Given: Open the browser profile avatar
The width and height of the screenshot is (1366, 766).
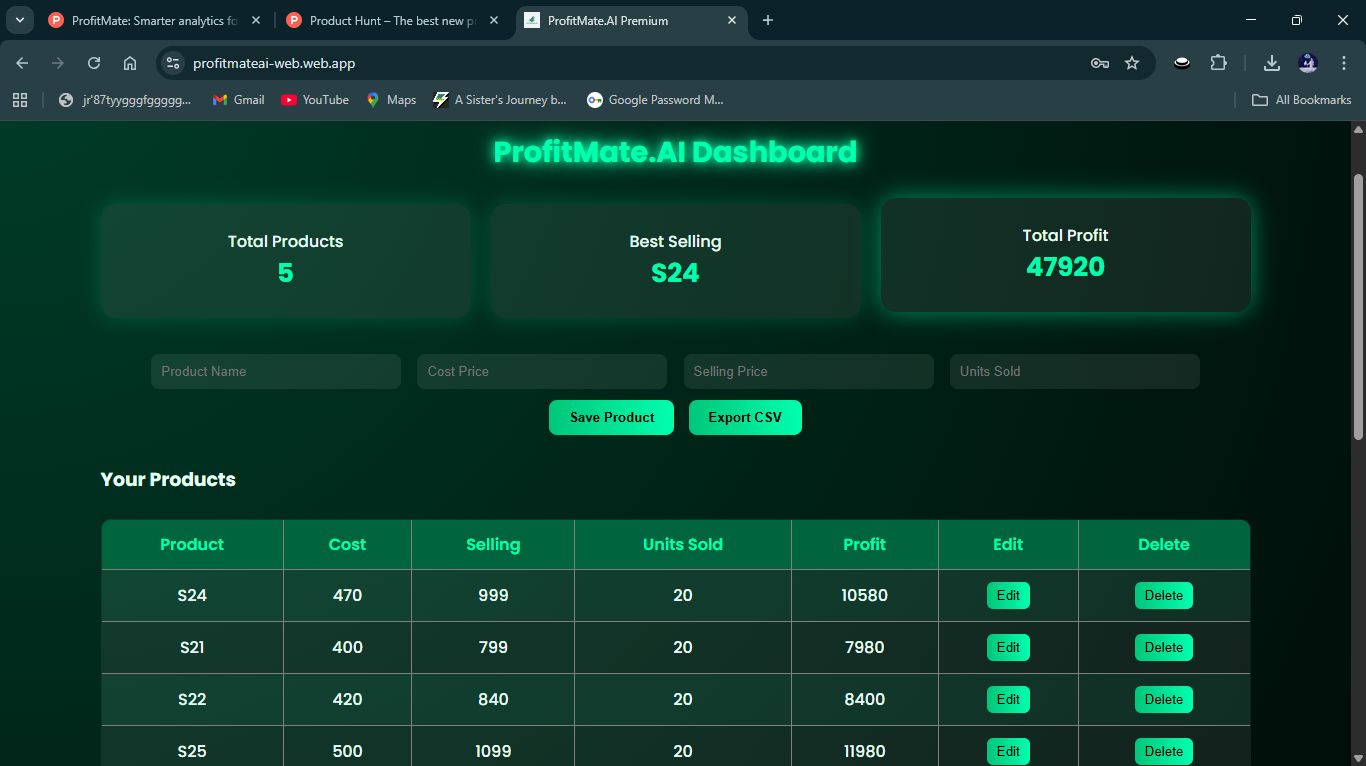Looking at the screenshot, I should pos(1308,62).
